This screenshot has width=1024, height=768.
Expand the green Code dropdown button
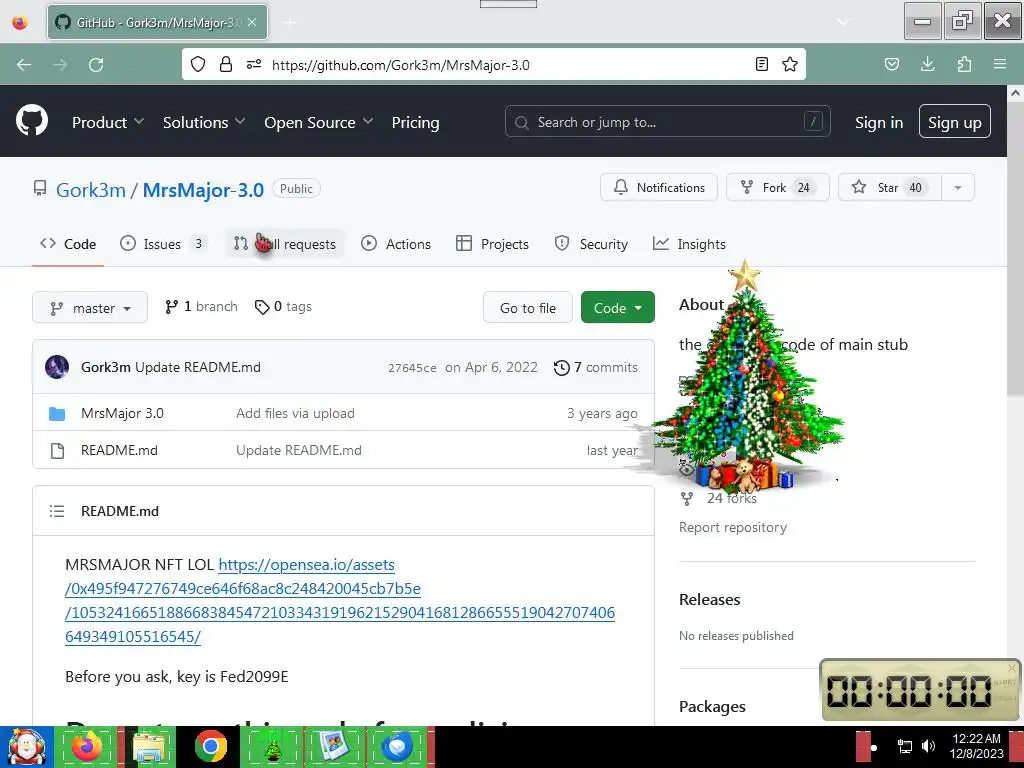(x=618, y=308)
